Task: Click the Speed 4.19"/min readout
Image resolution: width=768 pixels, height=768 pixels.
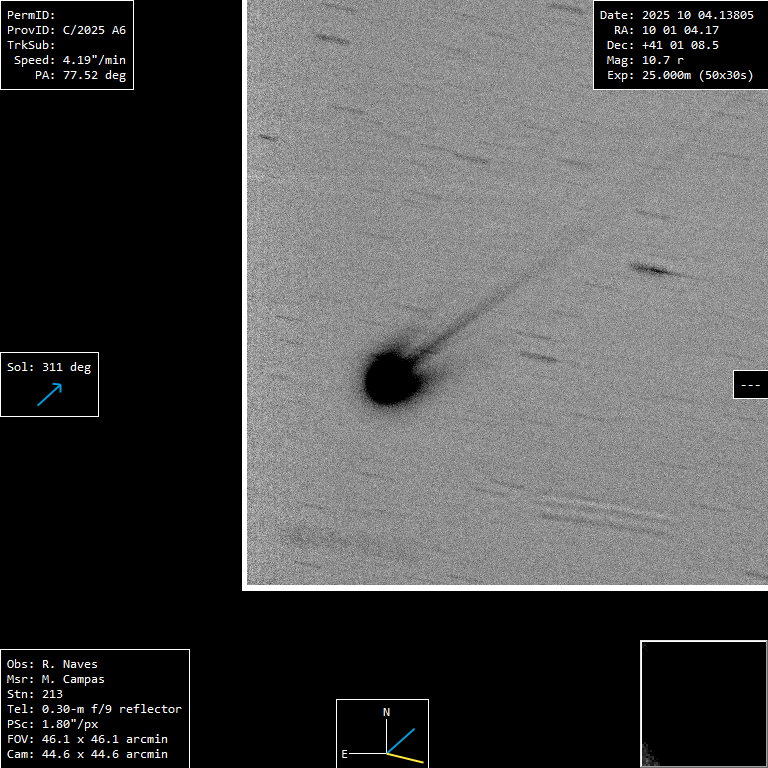Action: click(70, 60)
